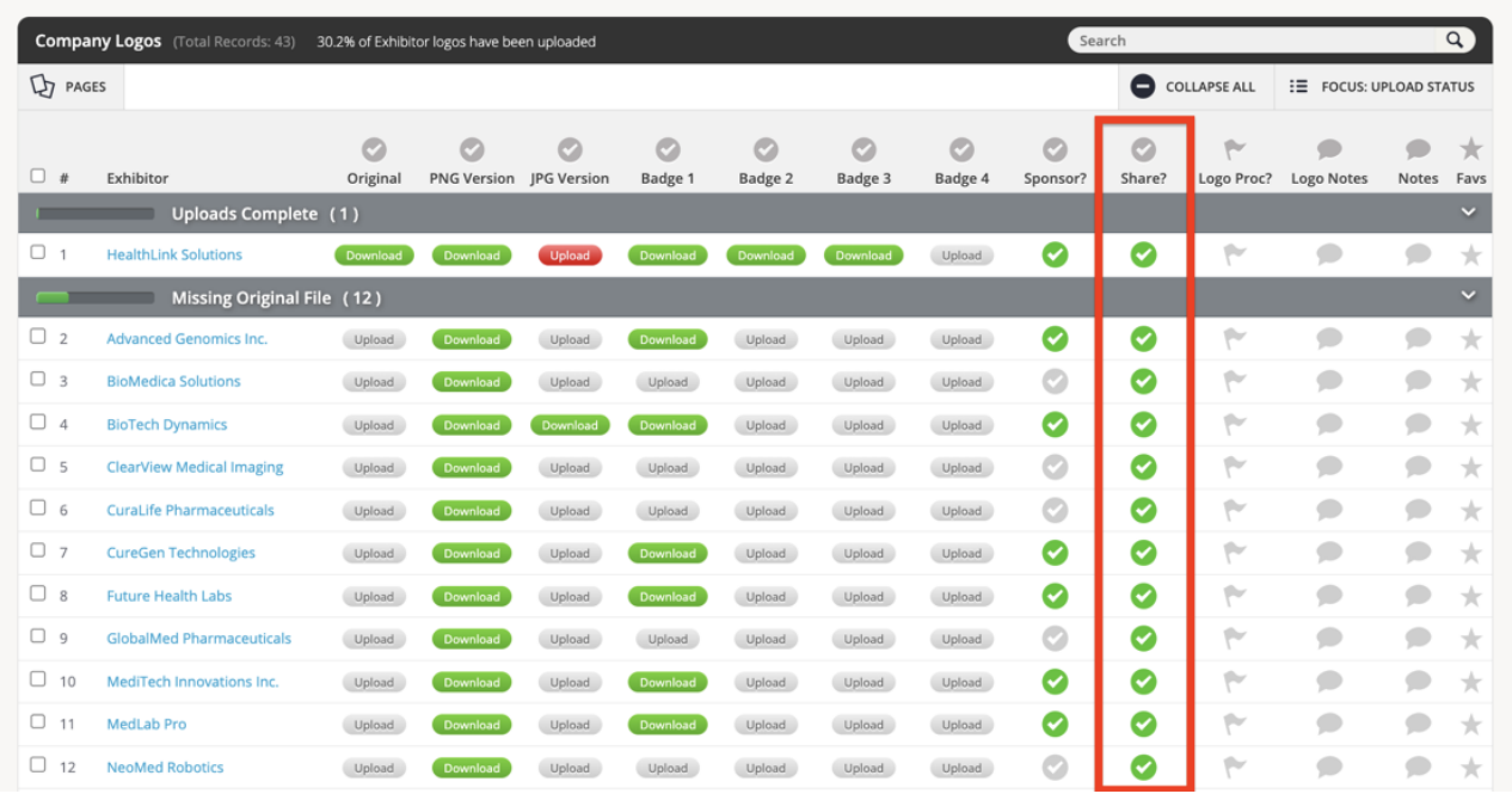Toggle Share status for HealthLink Solutions
The width and height of the screenshot is (1512, 794).
tap(1143, 255)
